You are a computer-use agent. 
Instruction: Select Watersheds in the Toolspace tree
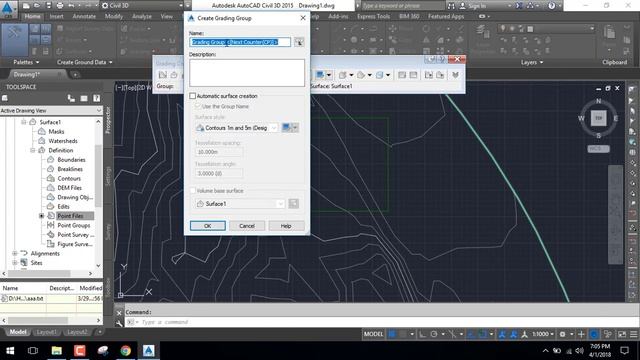pyautogui.click(x=63, y=141)
